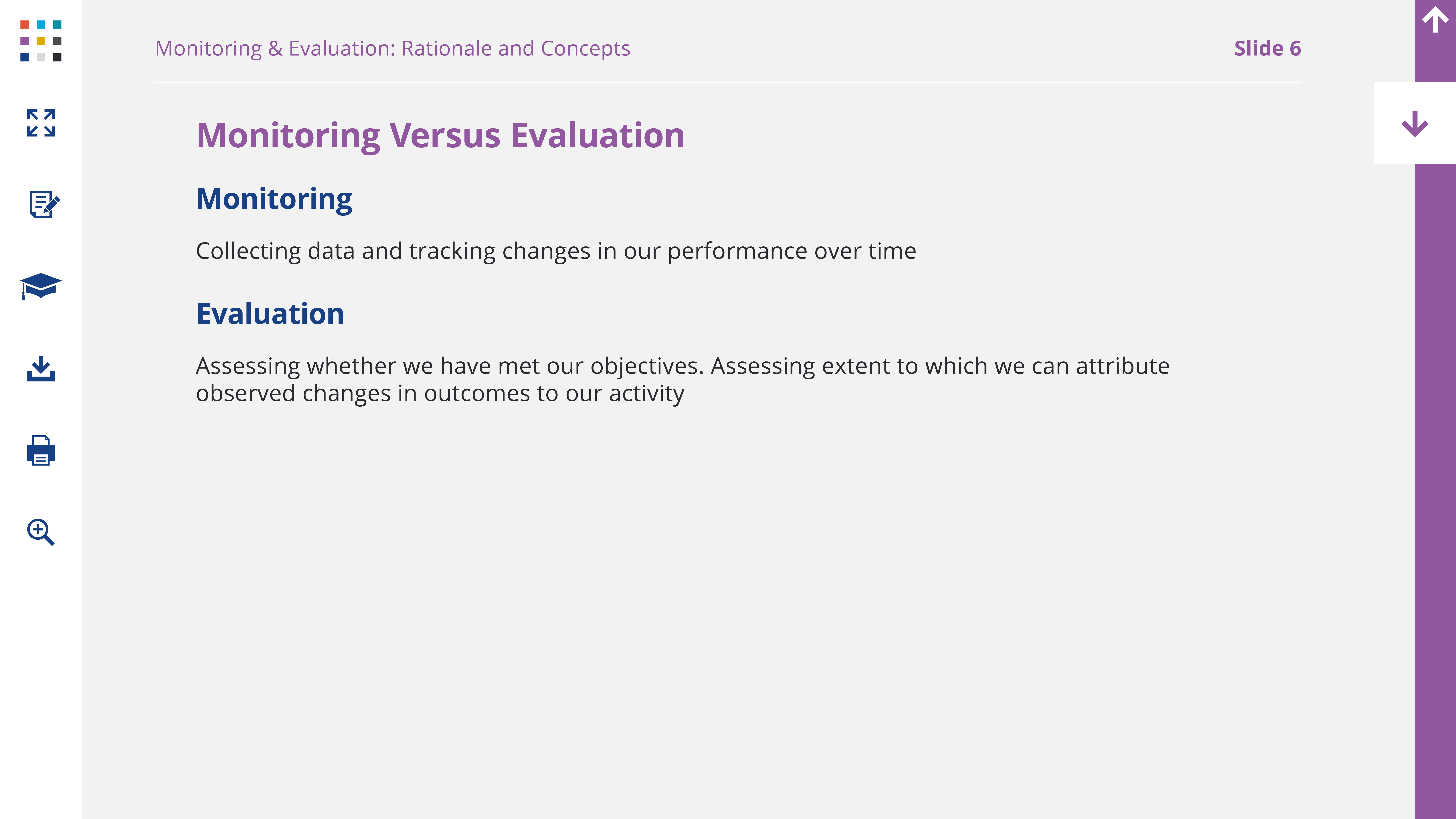Click the 'Collecting data and tracking changes' sentence
This screenshot has width=1456, height=819.
pos(556,251)
